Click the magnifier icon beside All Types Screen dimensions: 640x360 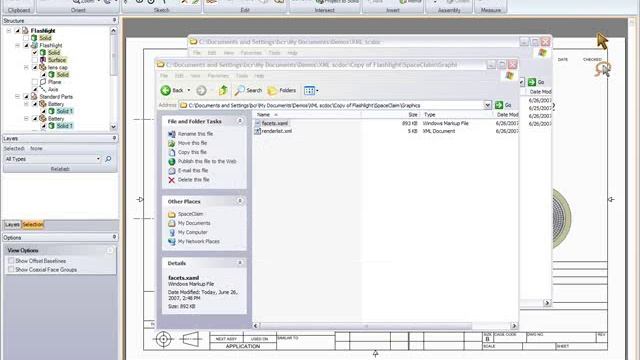tap(108, 159)
